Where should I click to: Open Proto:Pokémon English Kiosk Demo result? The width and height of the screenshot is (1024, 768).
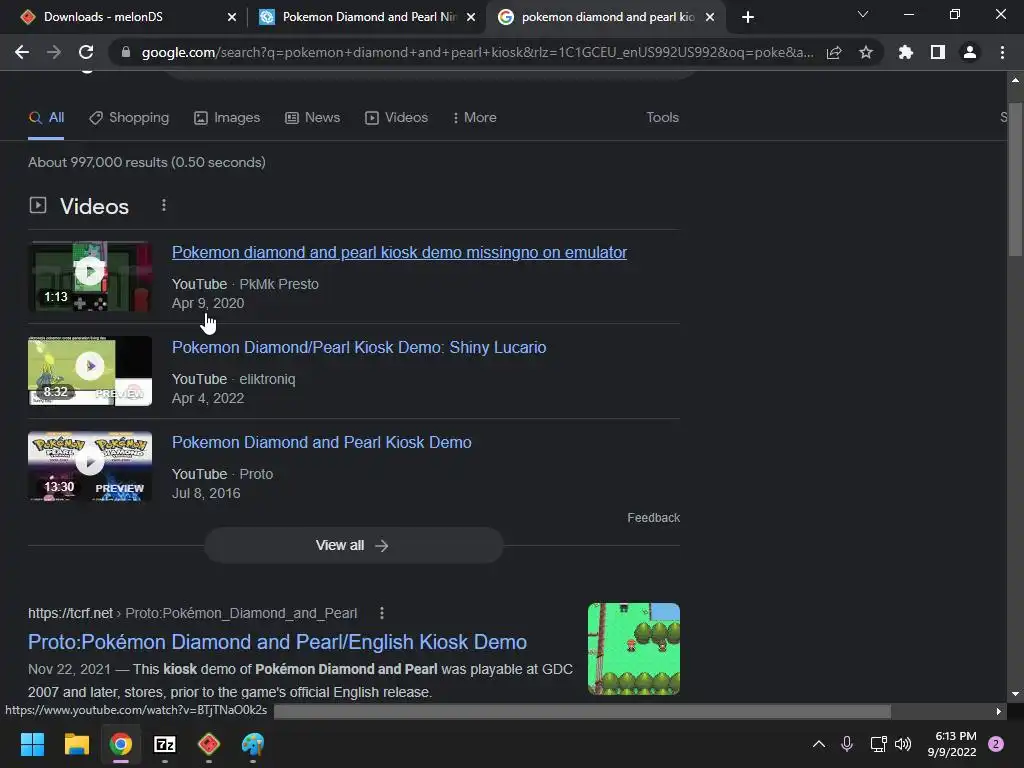[x=277, y=642]
